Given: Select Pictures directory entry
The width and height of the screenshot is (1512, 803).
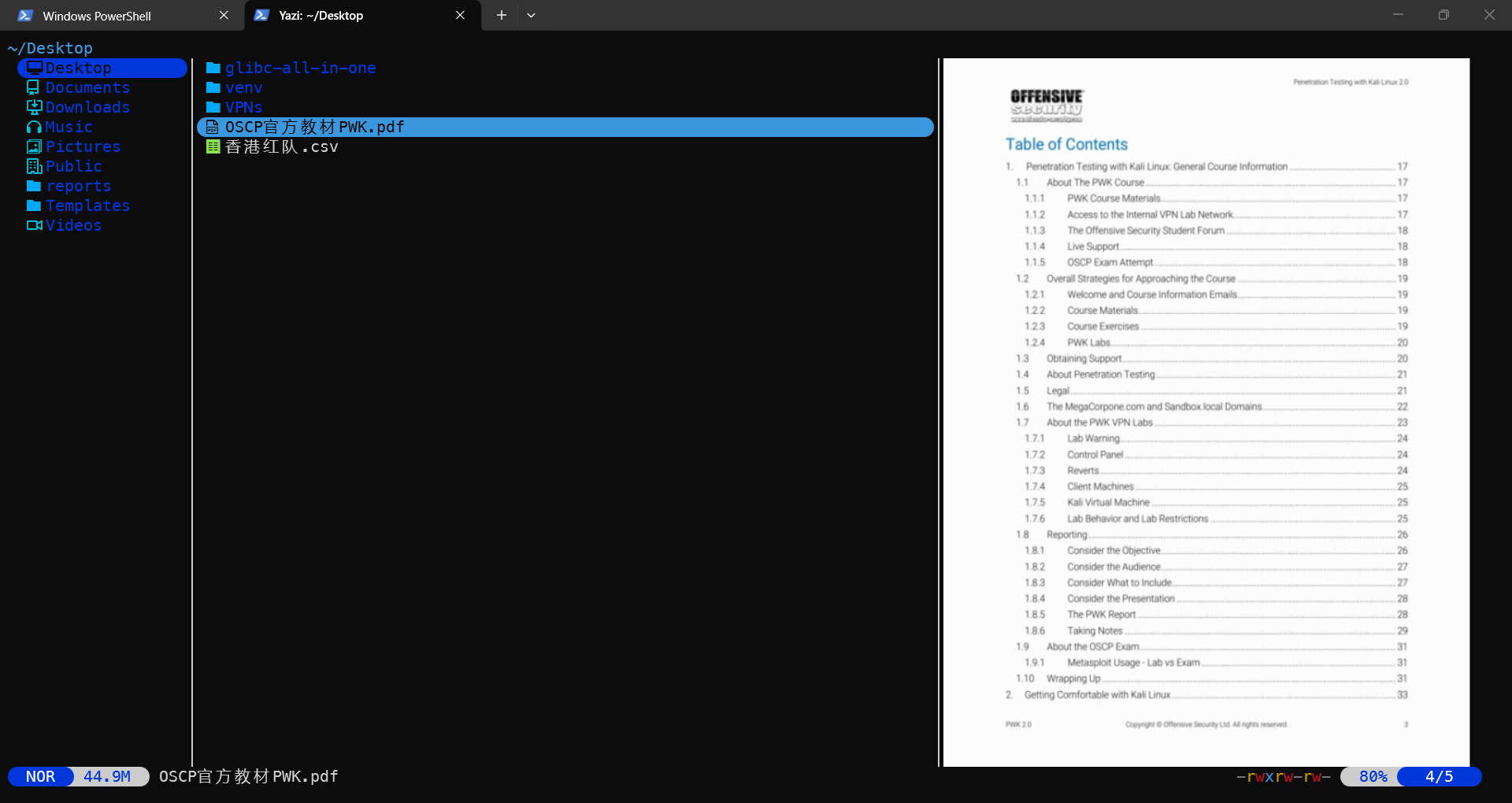Looking at the screenshot, I should click(83, 146).
